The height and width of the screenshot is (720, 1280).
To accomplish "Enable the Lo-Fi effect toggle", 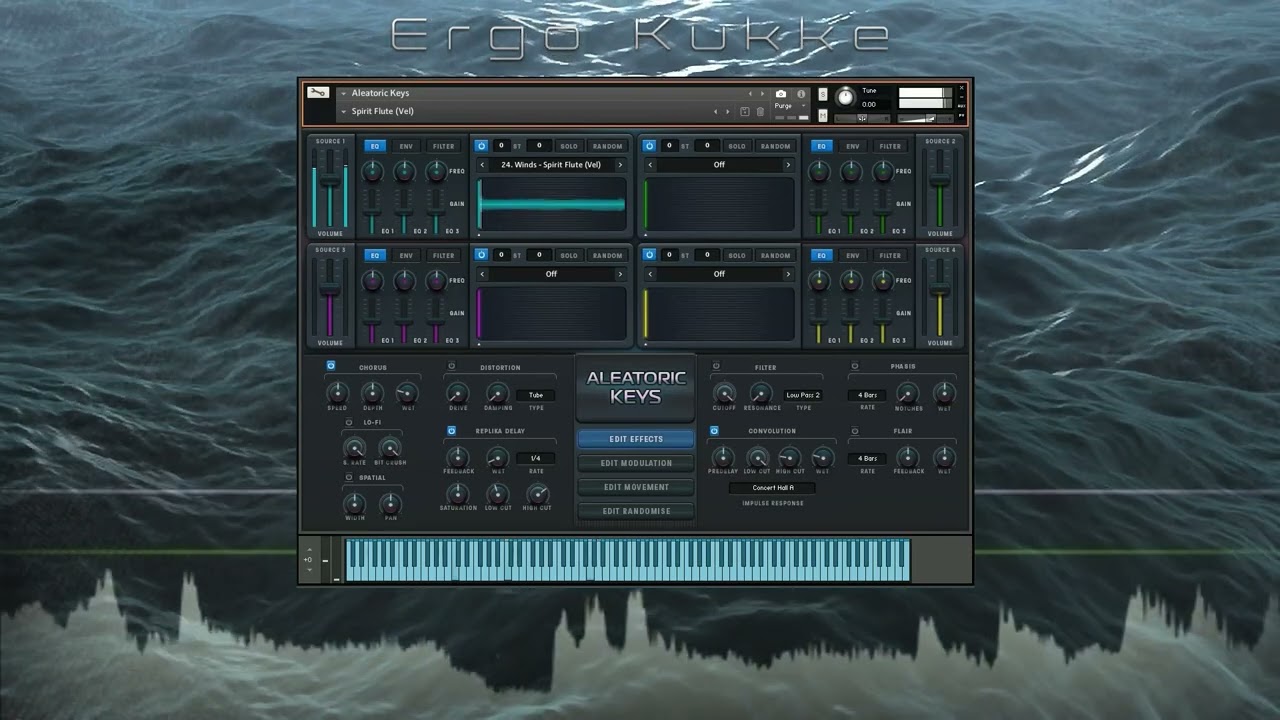I will pyautogui.click(x=349, y=422).
